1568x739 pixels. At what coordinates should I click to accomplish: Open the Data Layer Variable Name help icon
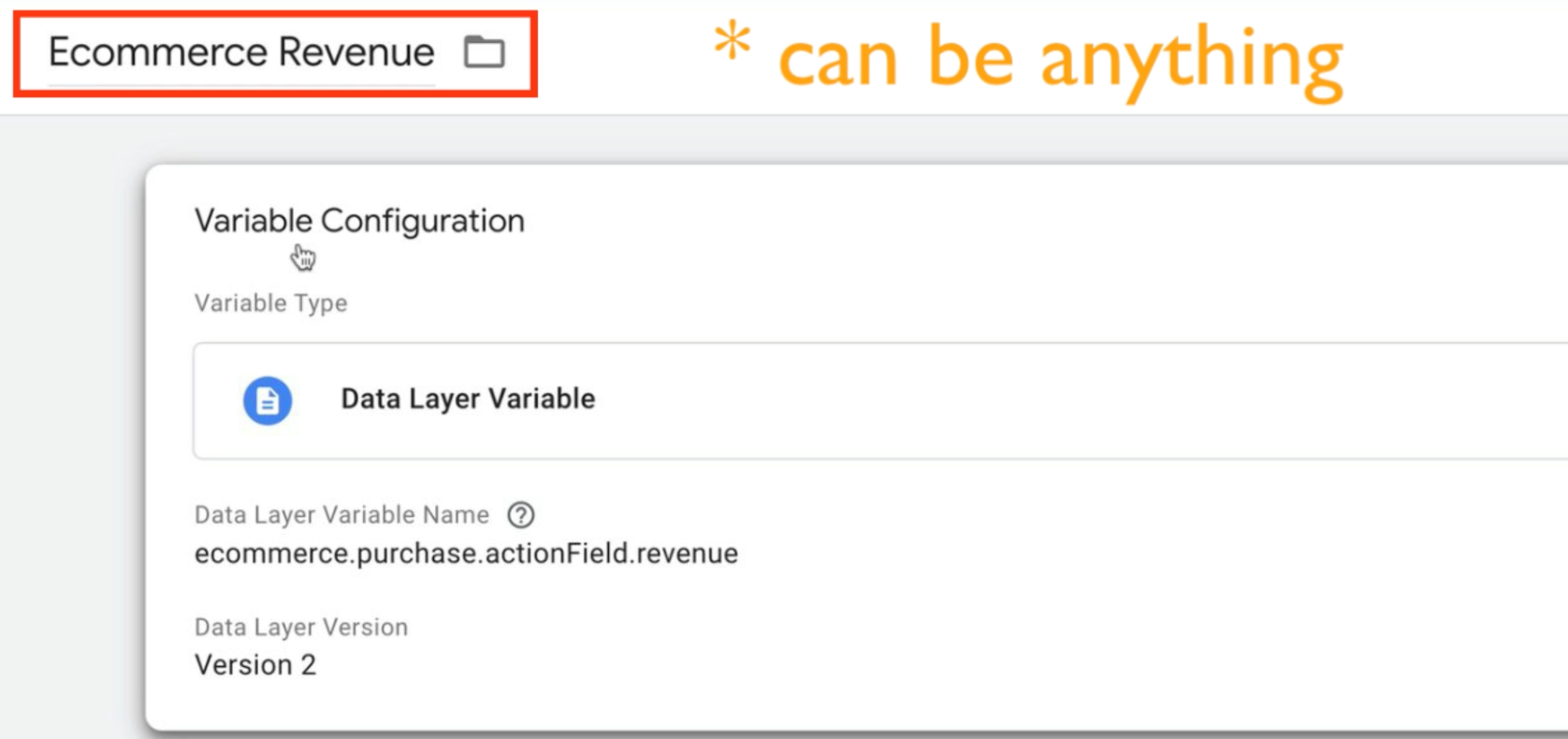(x=520, y=514)
